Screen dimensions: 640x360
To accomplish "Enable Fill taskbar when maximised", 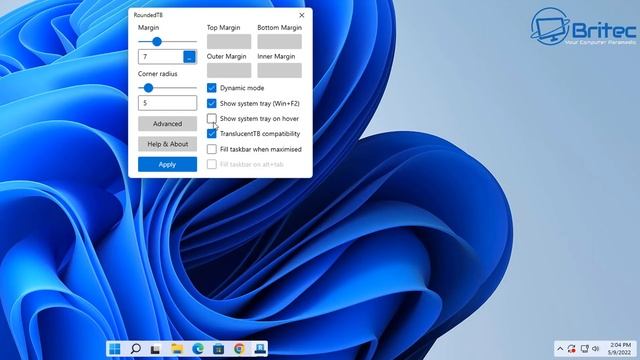I will point(211,149).
